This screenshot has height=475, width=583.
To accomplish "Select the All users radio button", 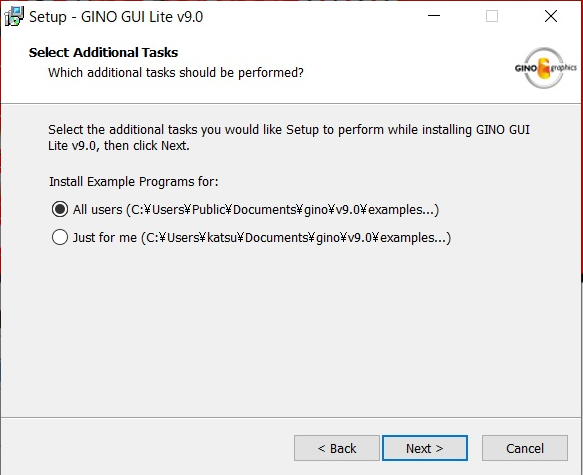I will tap(60, 209).
